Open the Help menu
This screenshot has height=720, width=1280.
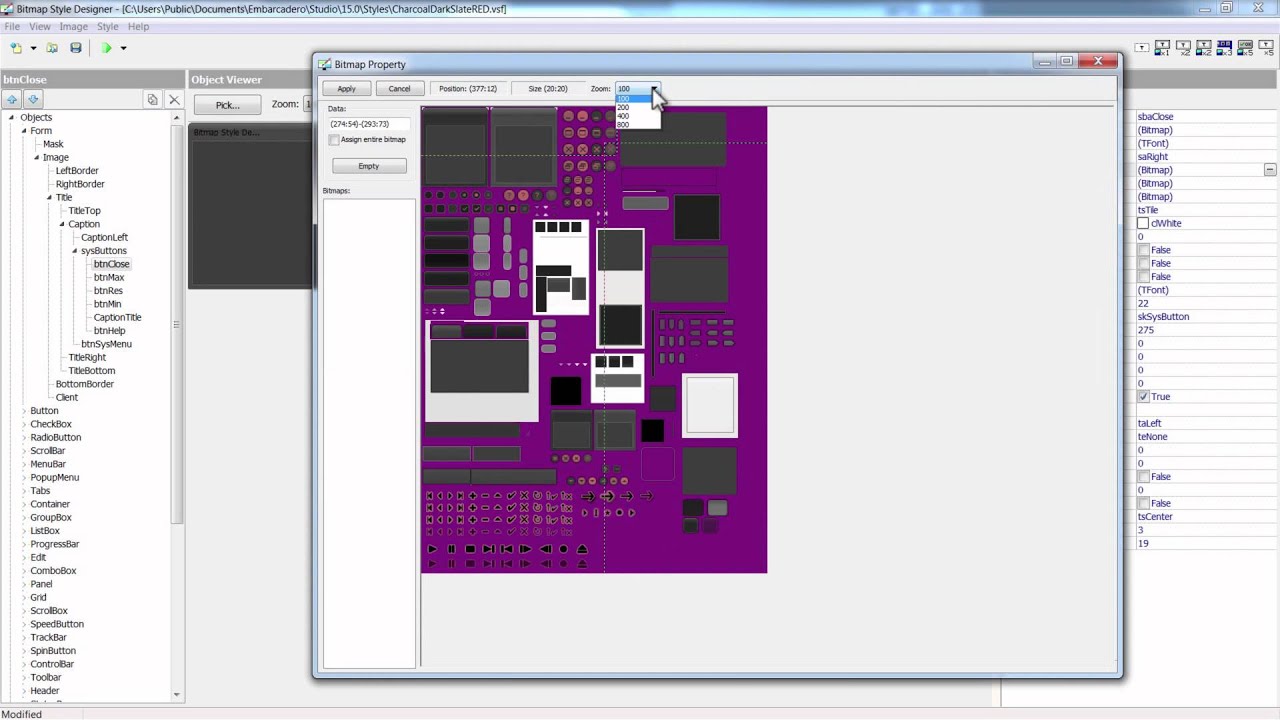pyautogui.click(x=138, y=26)
